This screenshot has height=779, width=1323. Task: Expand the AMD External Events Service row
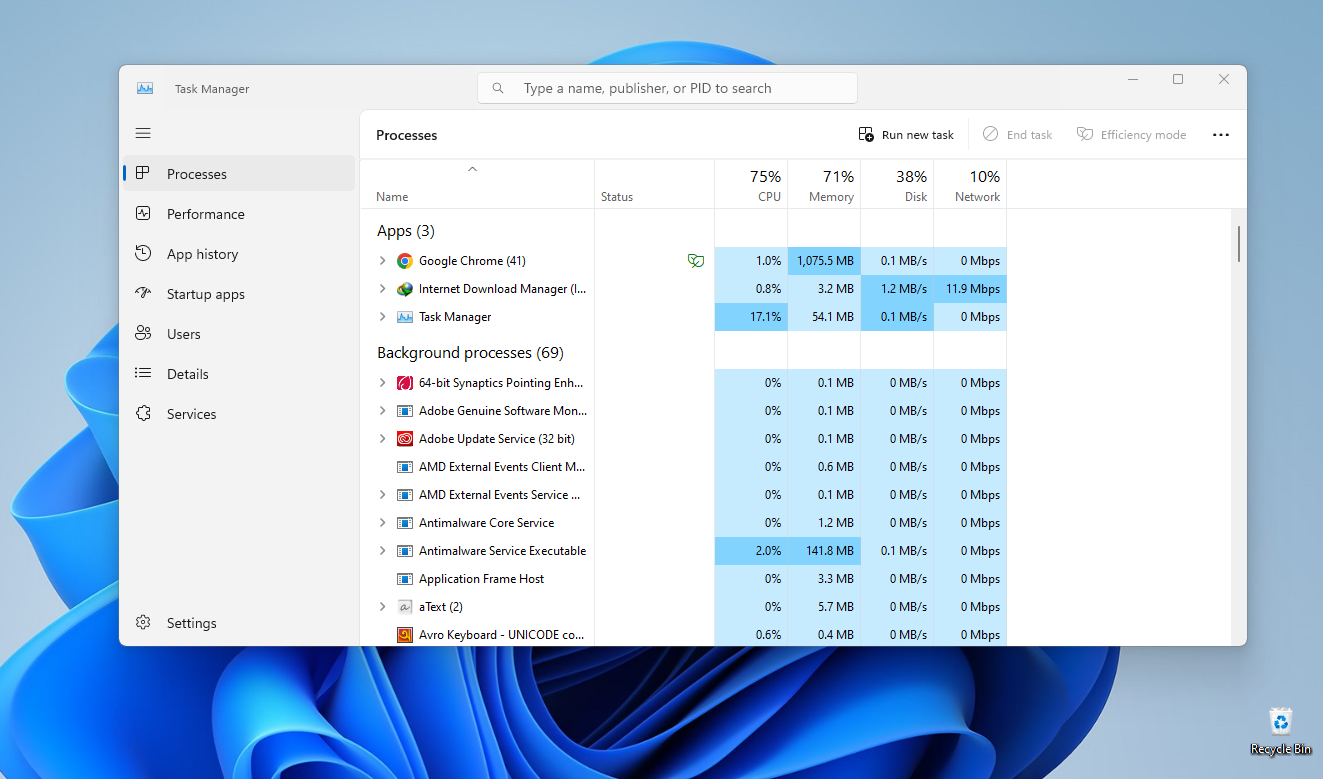pos(382,495)
